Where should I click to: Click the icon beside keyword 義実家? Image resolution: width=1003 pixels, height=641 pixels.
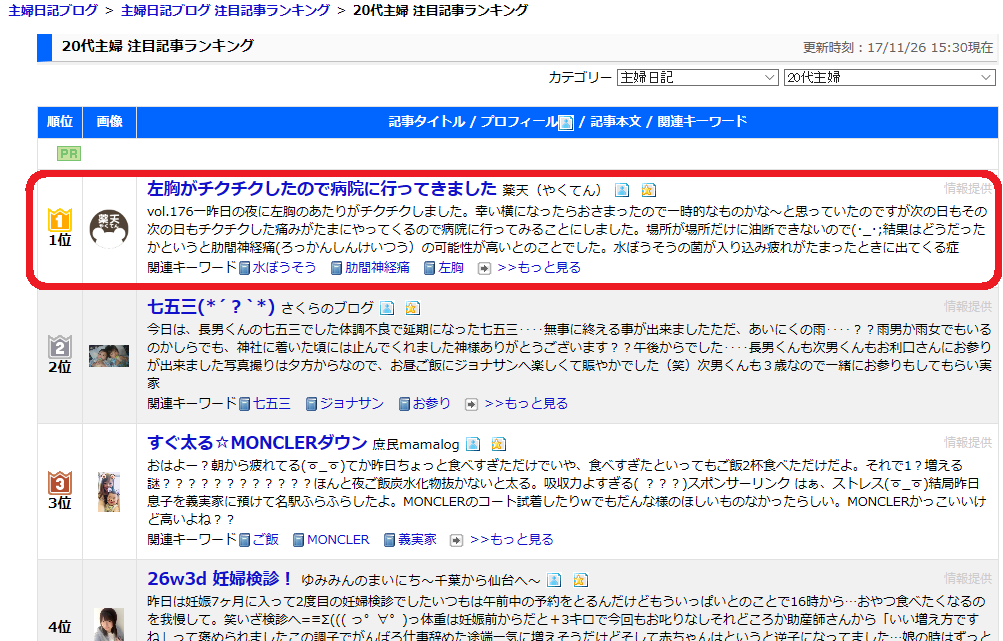[x=390, y=541]
